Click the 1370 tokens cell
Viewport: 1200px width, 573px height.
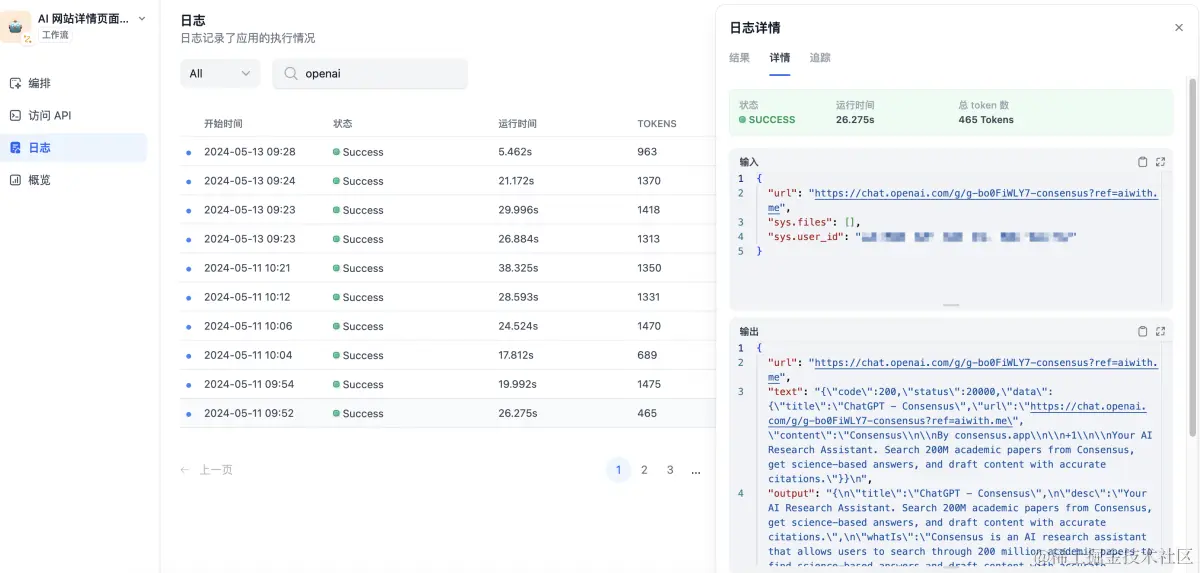click(649, 181)
